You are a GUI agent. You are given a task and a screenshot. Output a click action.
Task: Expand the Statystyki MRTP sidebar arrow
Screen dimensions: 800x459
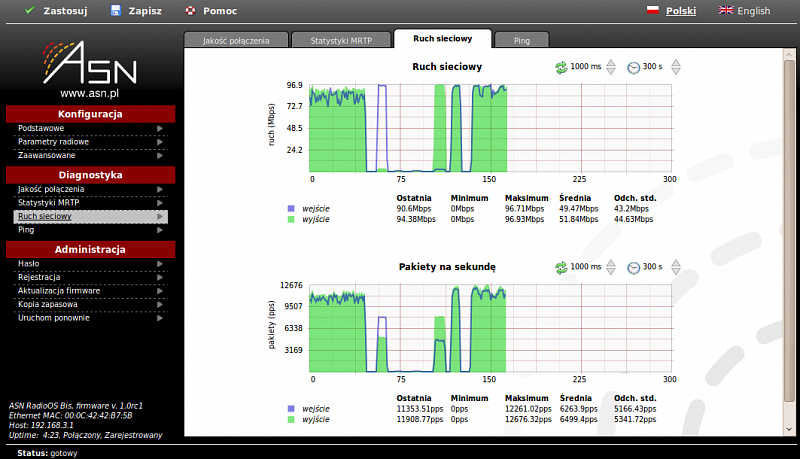click(x=160, y=203)
